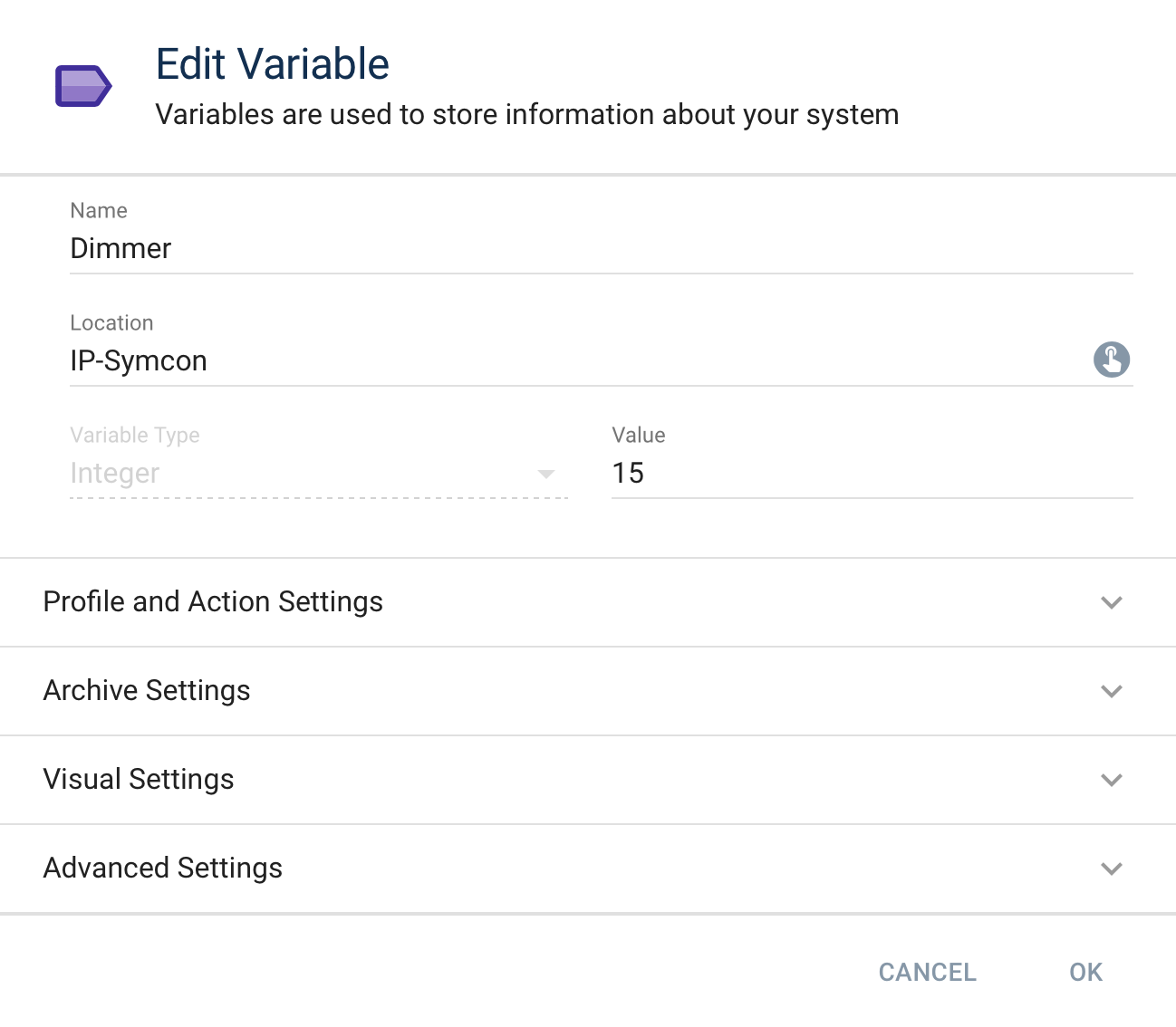
Task: Open the Advanced Settings section title
Action: (163, 869)
